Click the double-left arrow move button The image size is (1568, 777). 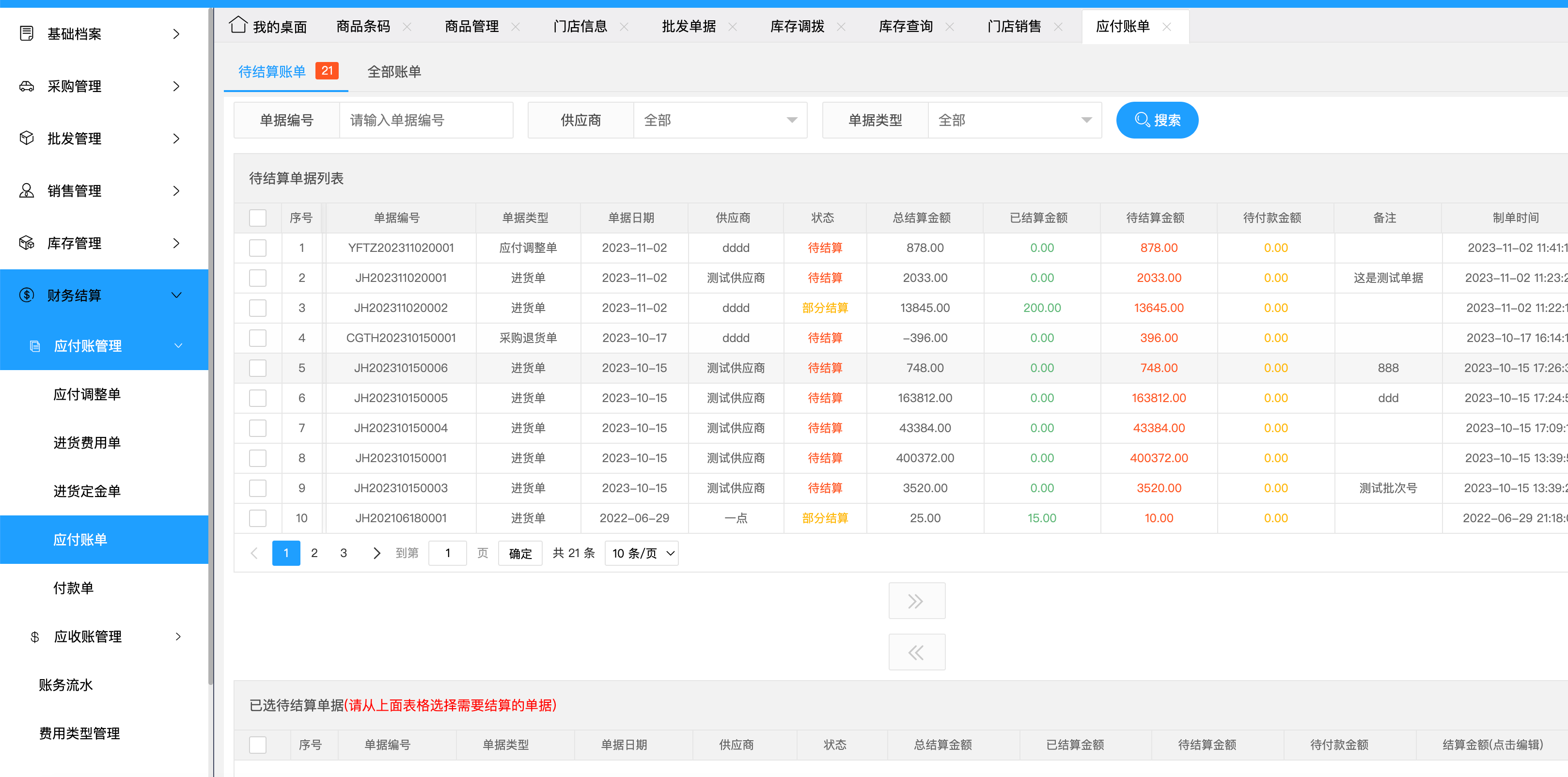click(x=917, y=653)
